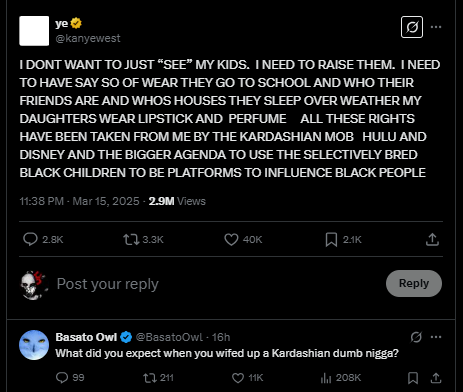Share ye's post using the upload icon

(432, 239)
